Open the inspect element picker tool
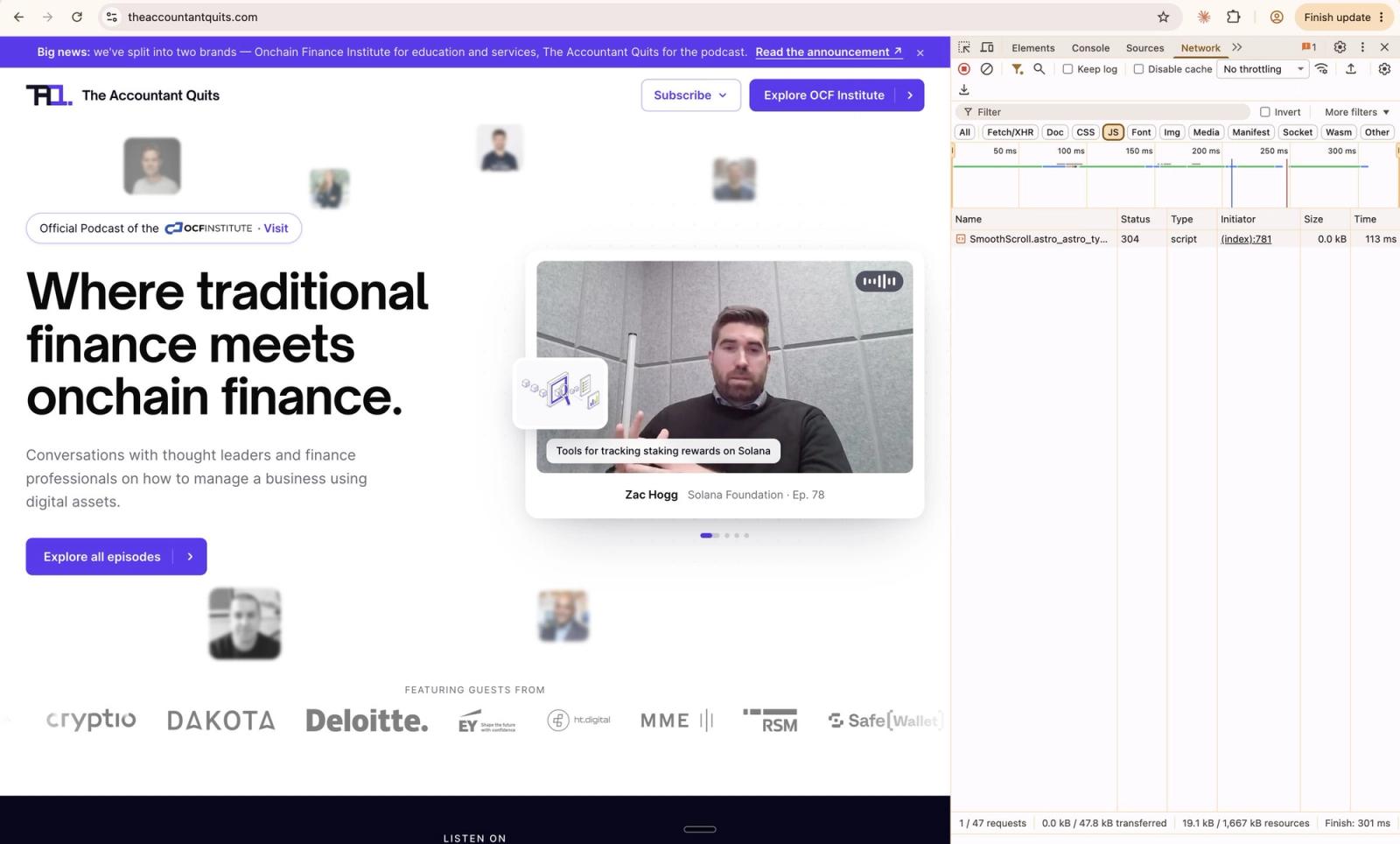This screenshot has width=1400, height=844. (x=964, y=47)
